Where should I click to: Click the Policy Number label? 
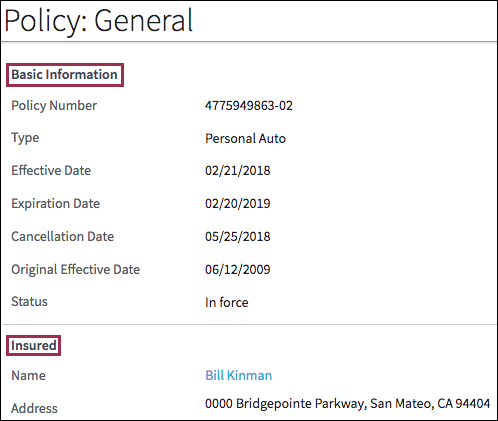(54, 106)
